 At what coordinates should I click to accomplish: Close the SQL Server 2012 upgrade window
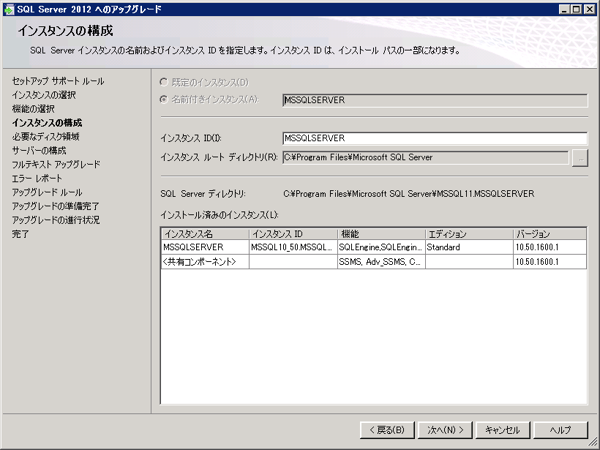589,9
